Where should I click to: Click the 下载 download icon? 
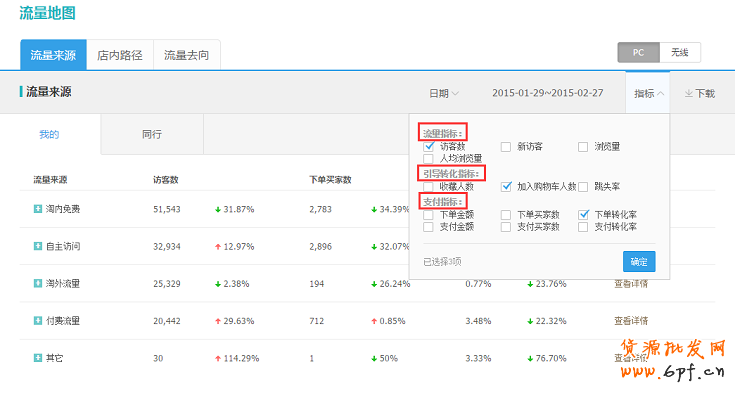(x=689, y=93)
